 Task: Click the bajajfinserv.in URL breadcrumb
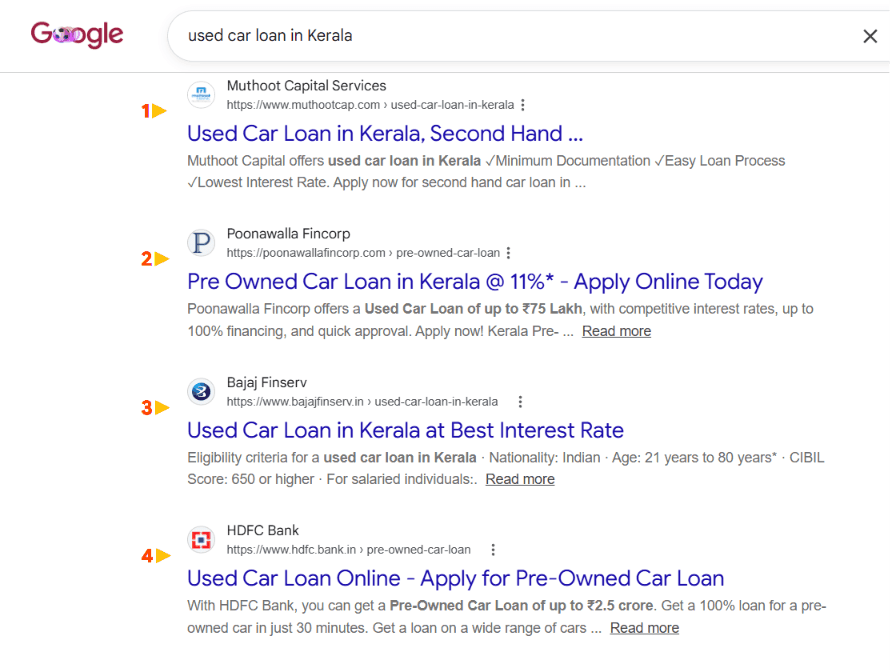point(362,402)
